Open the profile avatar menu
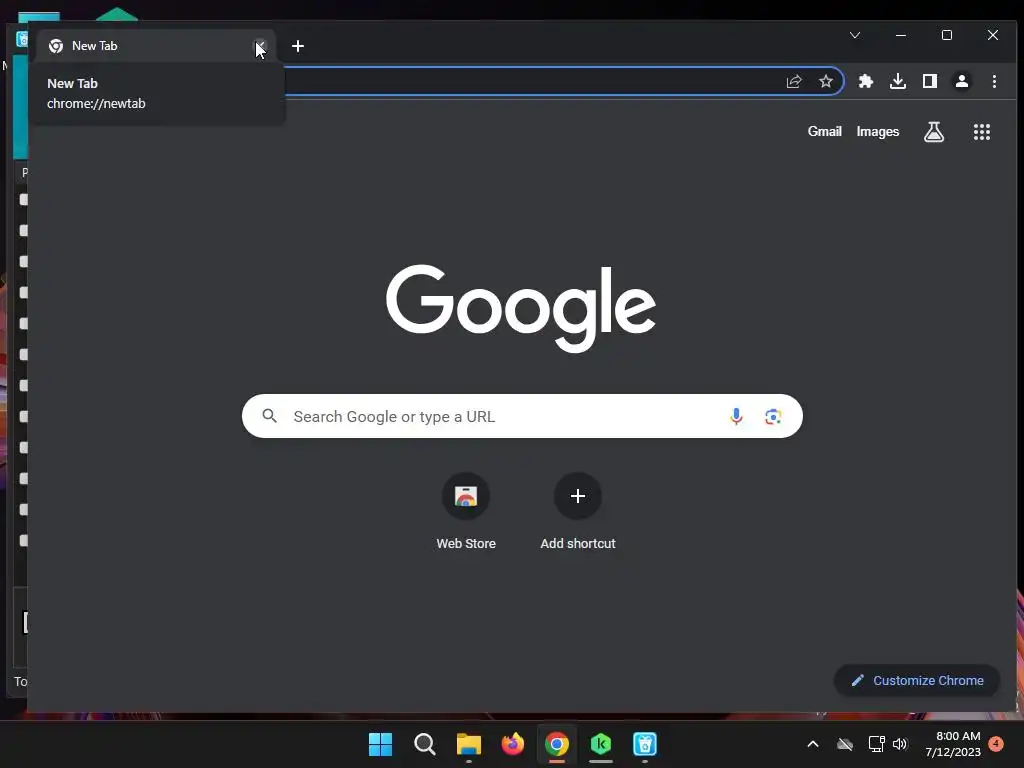1024x768 pixels. tap(962, 82)
